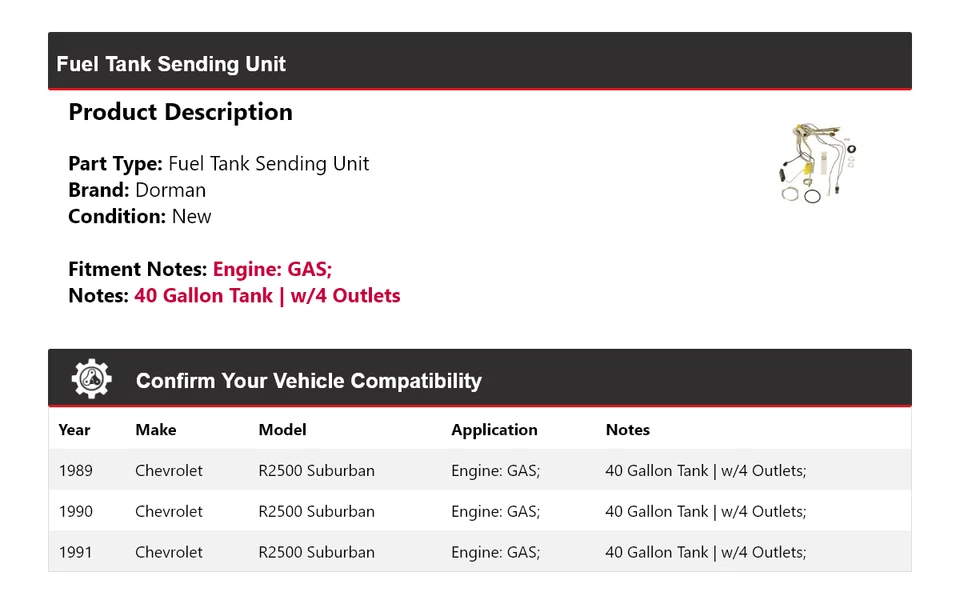Select the 1991 year cell

coord(75,552)
